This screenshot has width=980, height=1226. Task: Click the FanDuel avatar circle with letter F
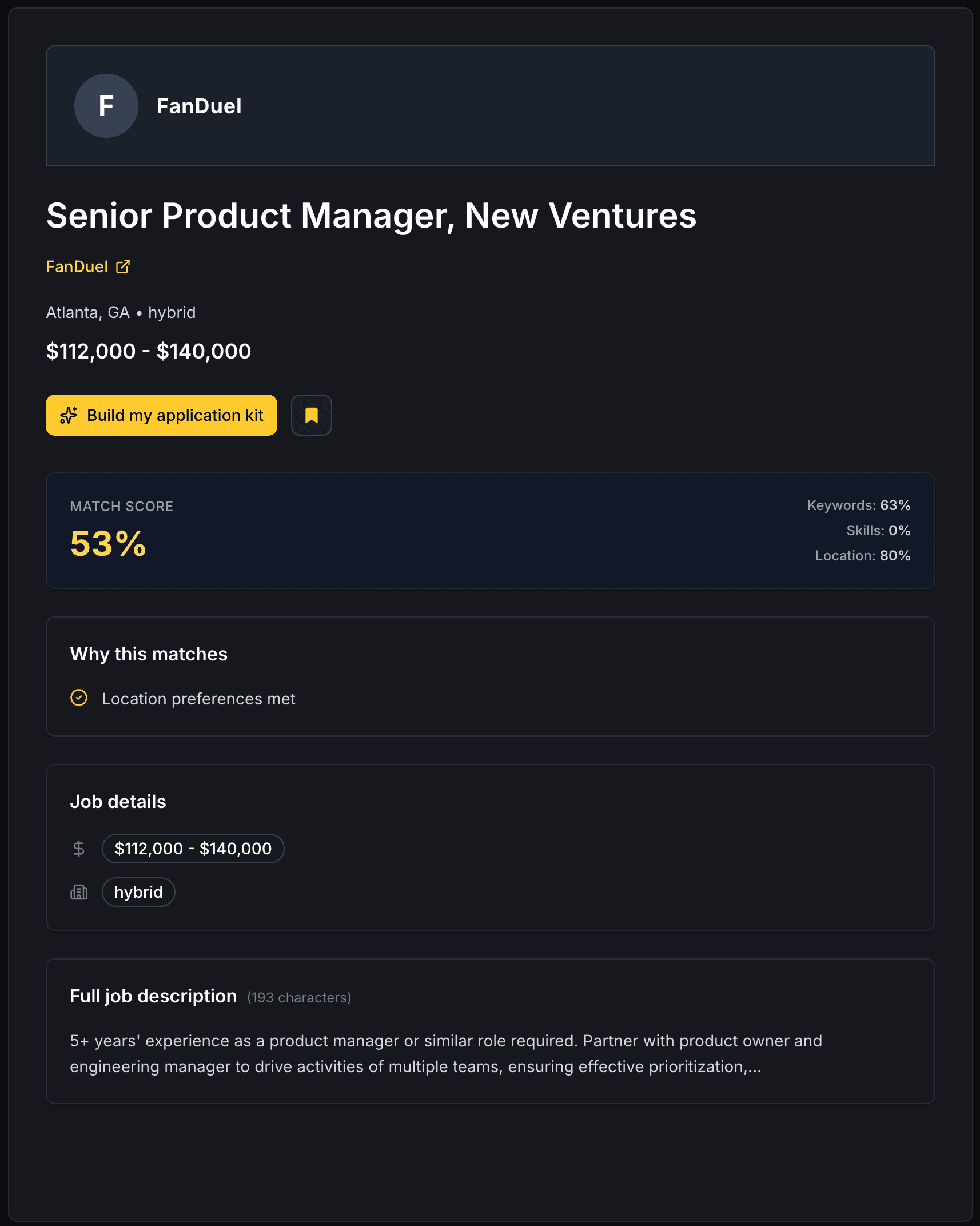106,106
